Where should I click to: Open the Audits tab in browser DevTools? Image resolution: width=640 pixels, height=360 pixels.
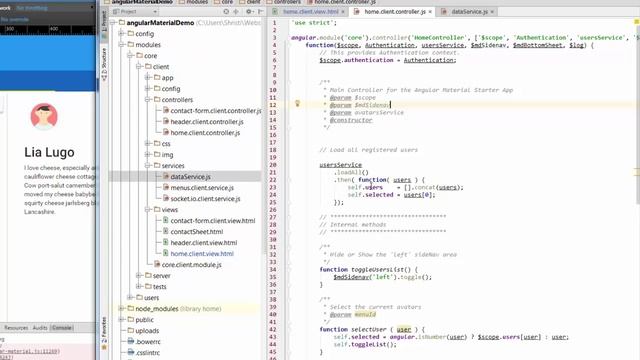coord(40,328)
